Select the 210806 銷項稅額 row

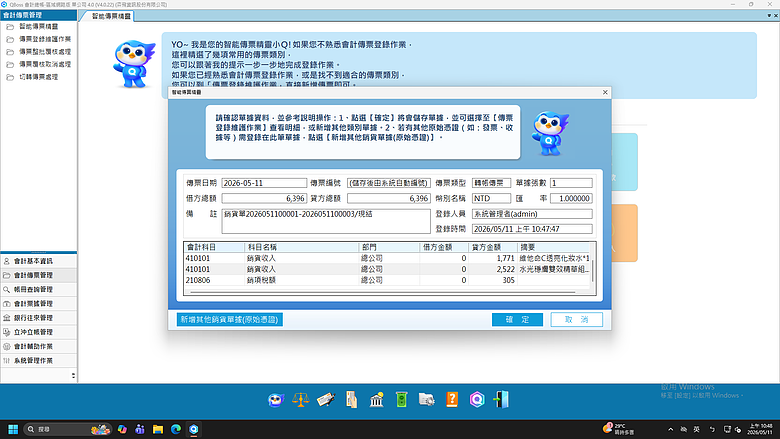tap(387, 280)
